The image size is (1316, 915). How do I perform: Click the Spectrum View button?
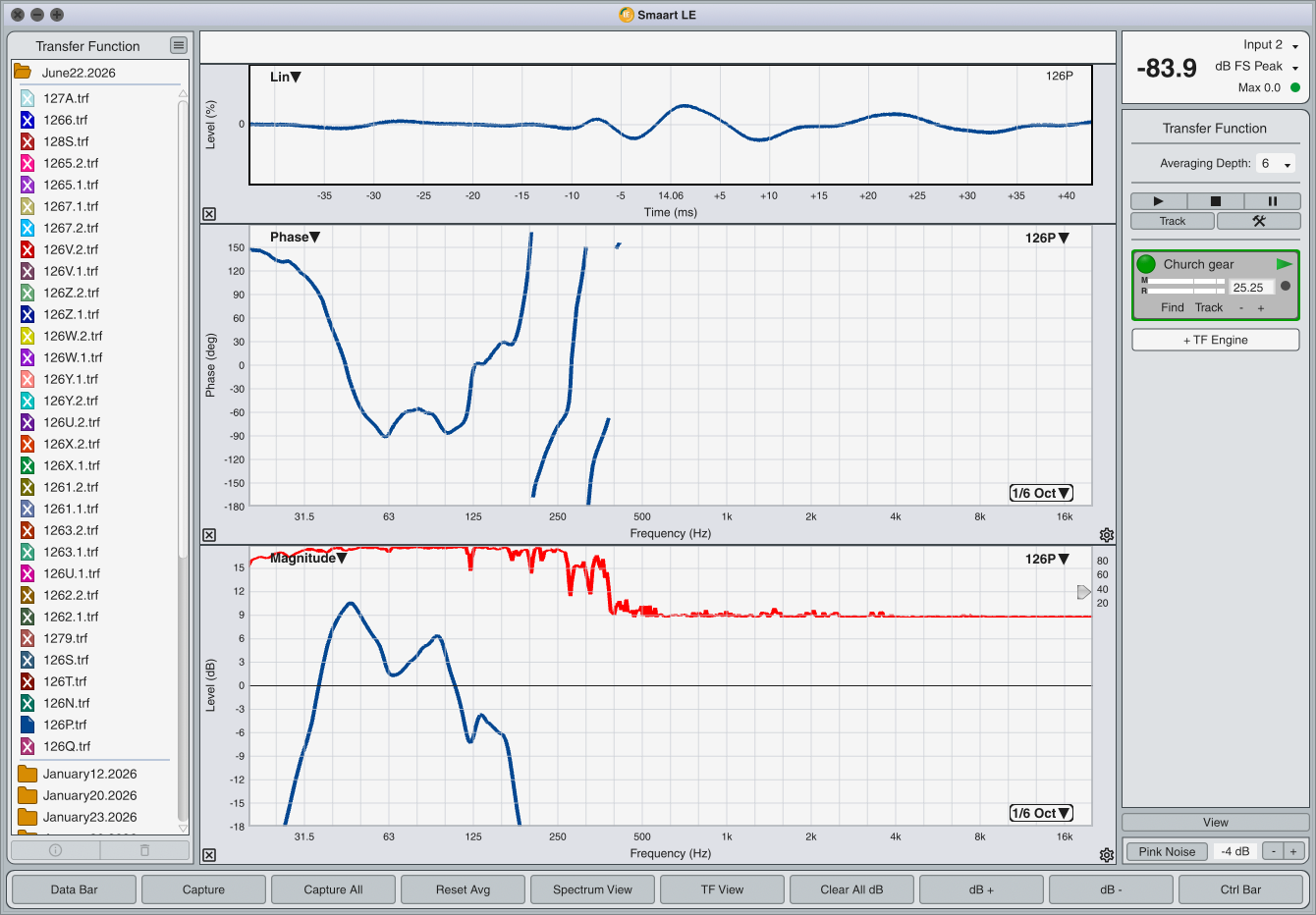click(x=592, y=889)
